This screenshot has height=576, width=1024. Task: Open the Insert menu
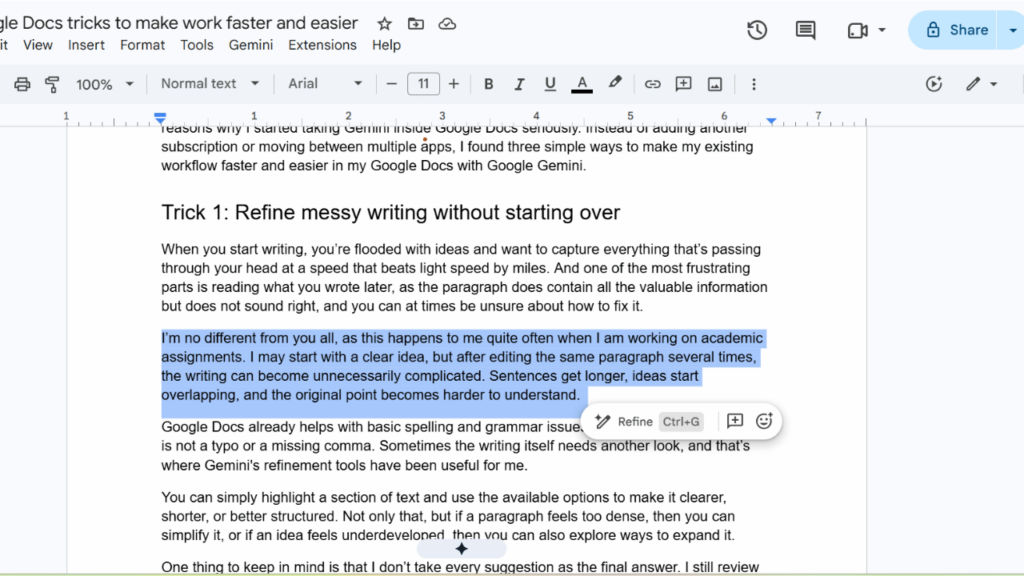(x=86, y=45)
